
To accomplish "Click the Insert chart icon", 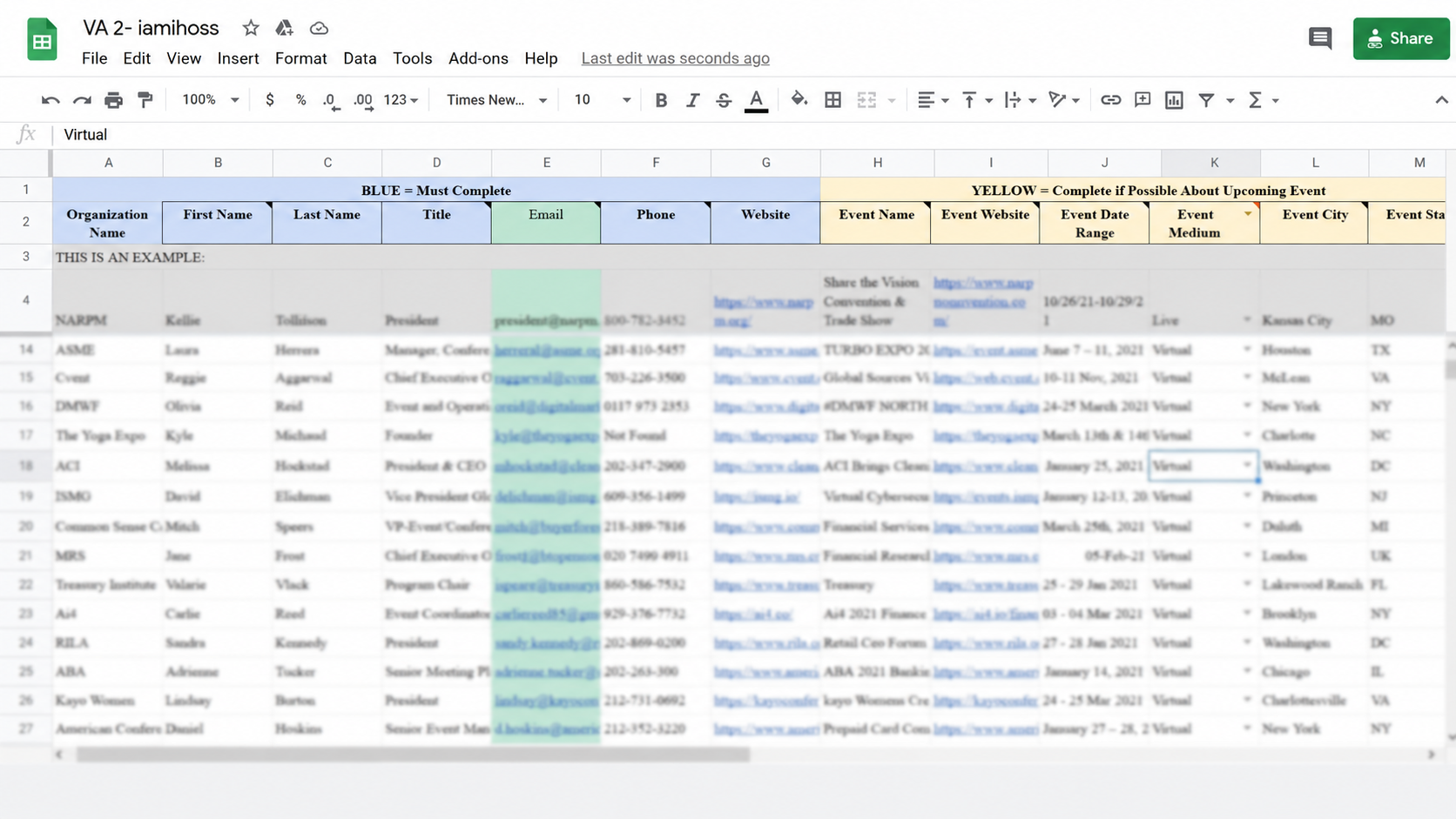I will (1174, 100).
